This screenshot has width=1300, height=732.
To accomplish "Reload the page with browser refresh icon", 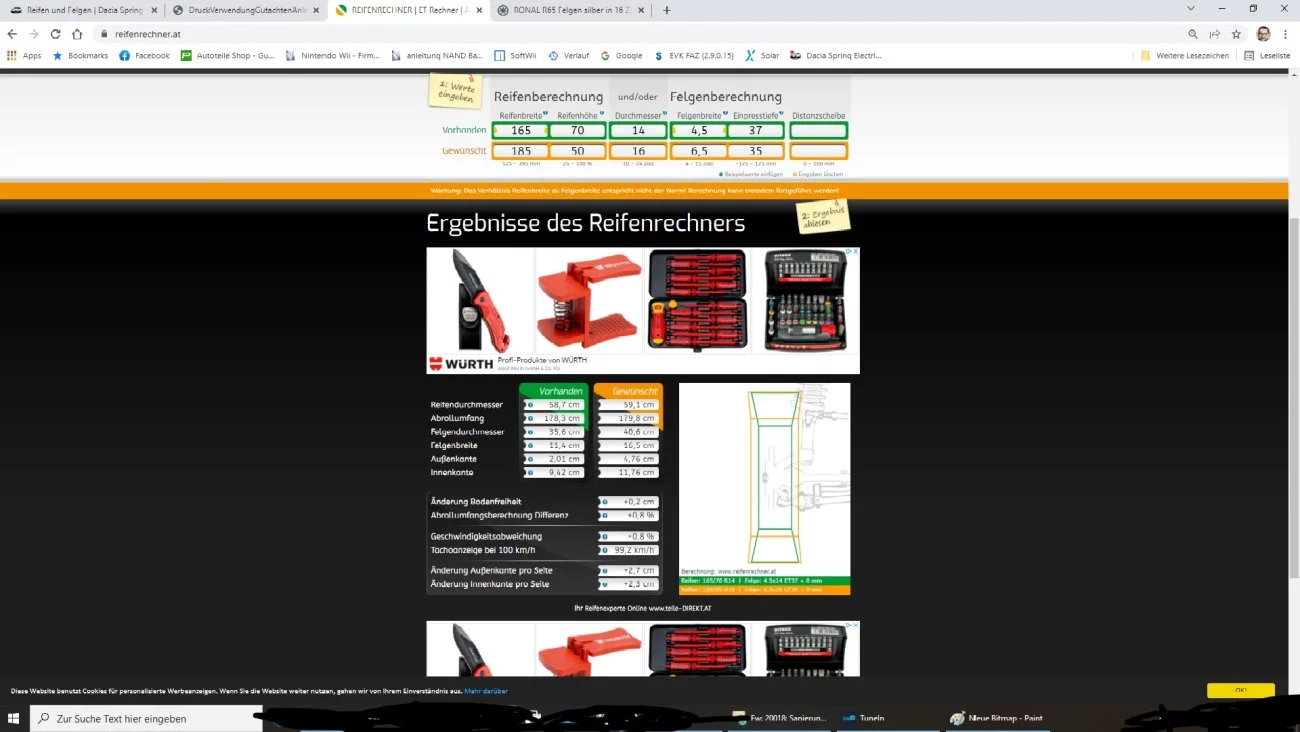I will tap(55, 34).
